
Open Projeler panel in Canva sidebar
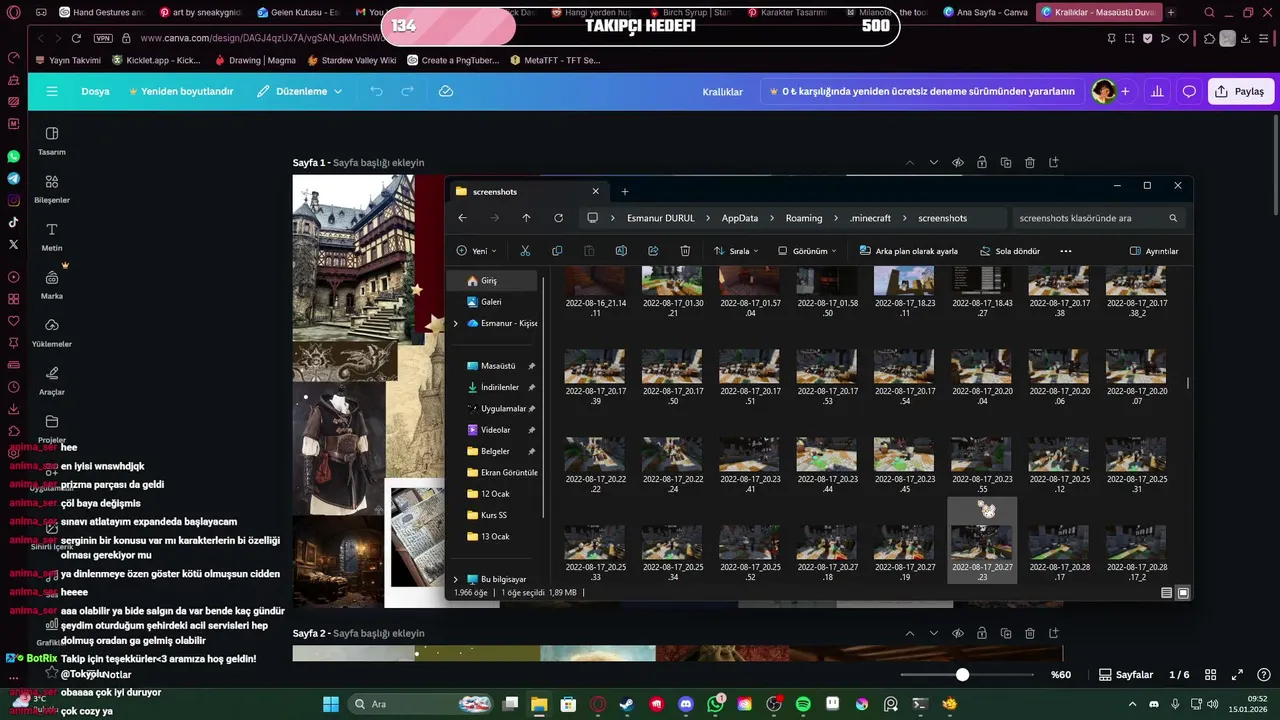click(52, 429)
